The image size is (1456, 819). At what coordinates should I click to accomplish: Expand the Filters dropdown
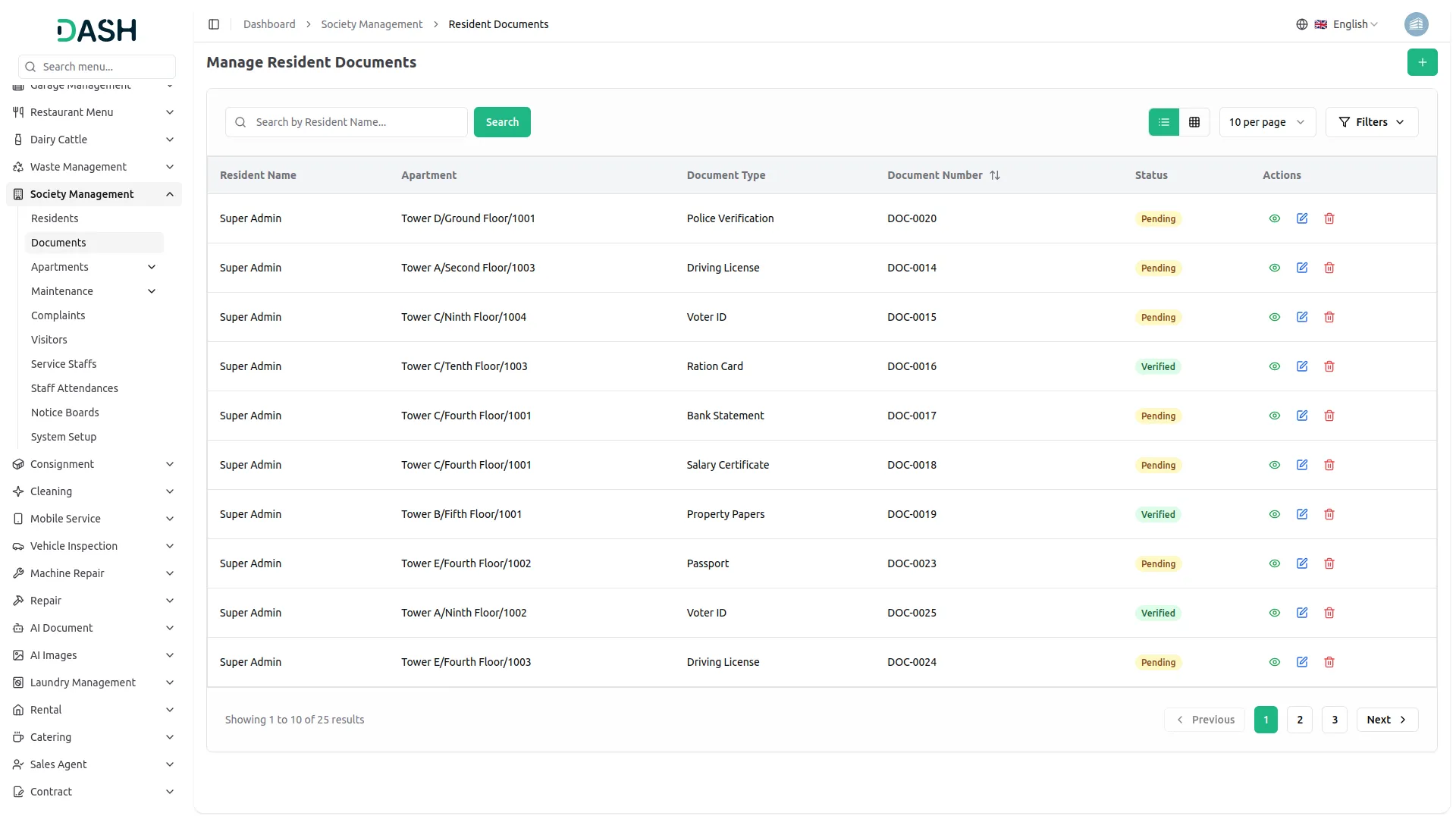point(1371,122)
